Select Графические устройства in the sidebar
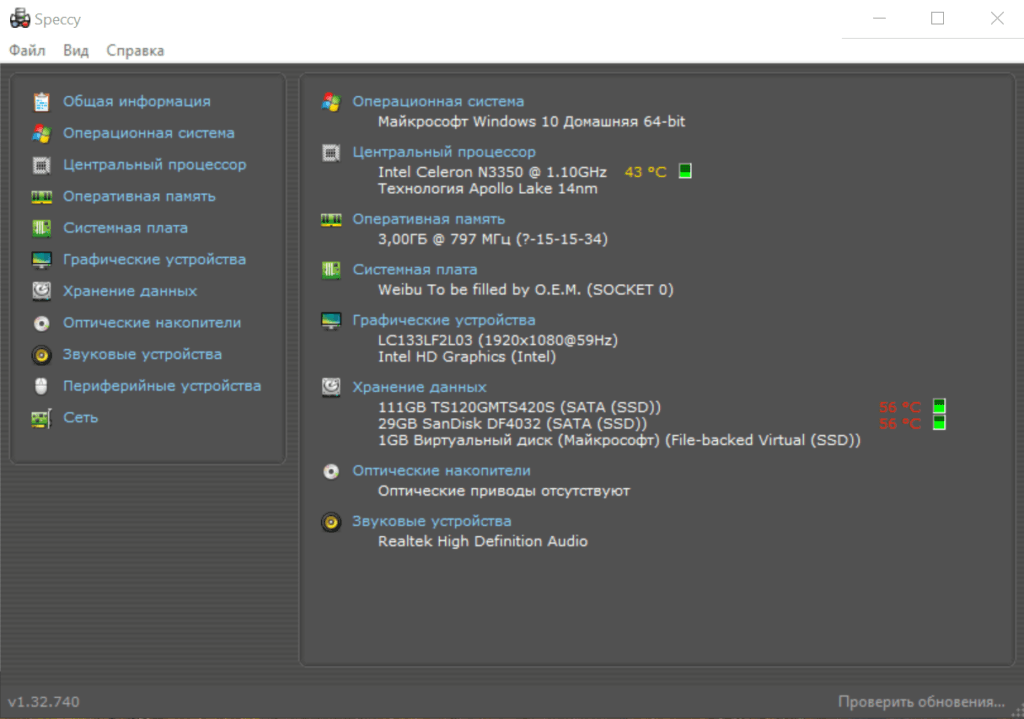The height and width of the screenshot is (719, 1024). 154,260
